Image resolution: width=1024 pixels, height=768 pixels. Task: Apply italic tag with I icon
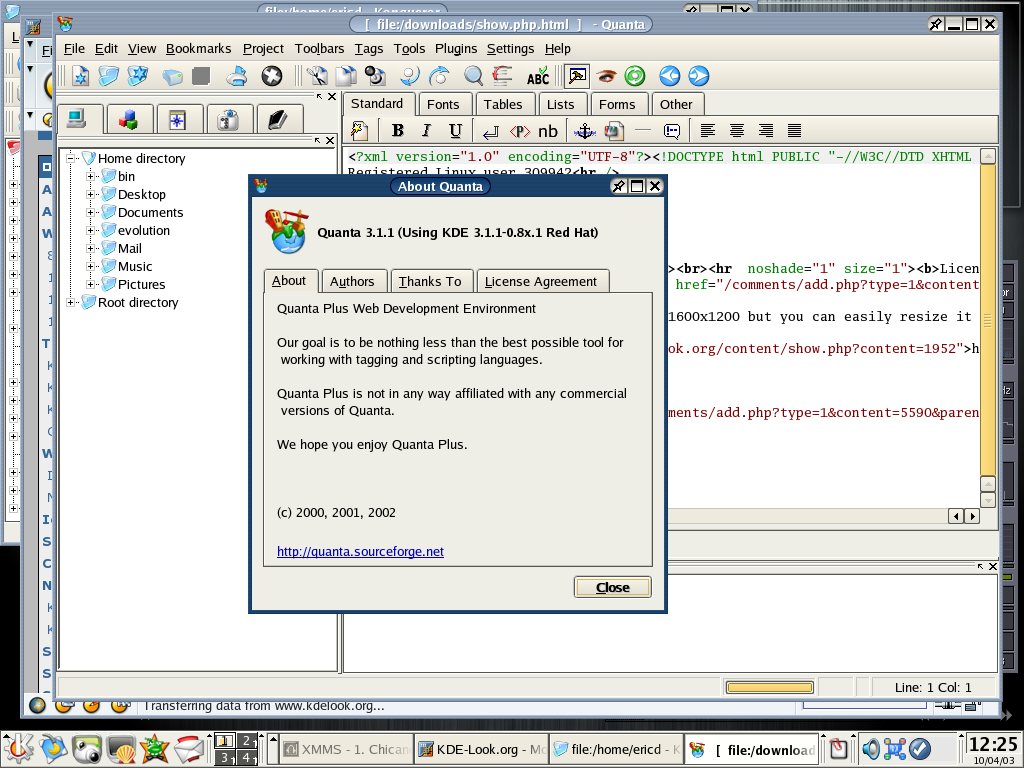(x=426, y=131)
